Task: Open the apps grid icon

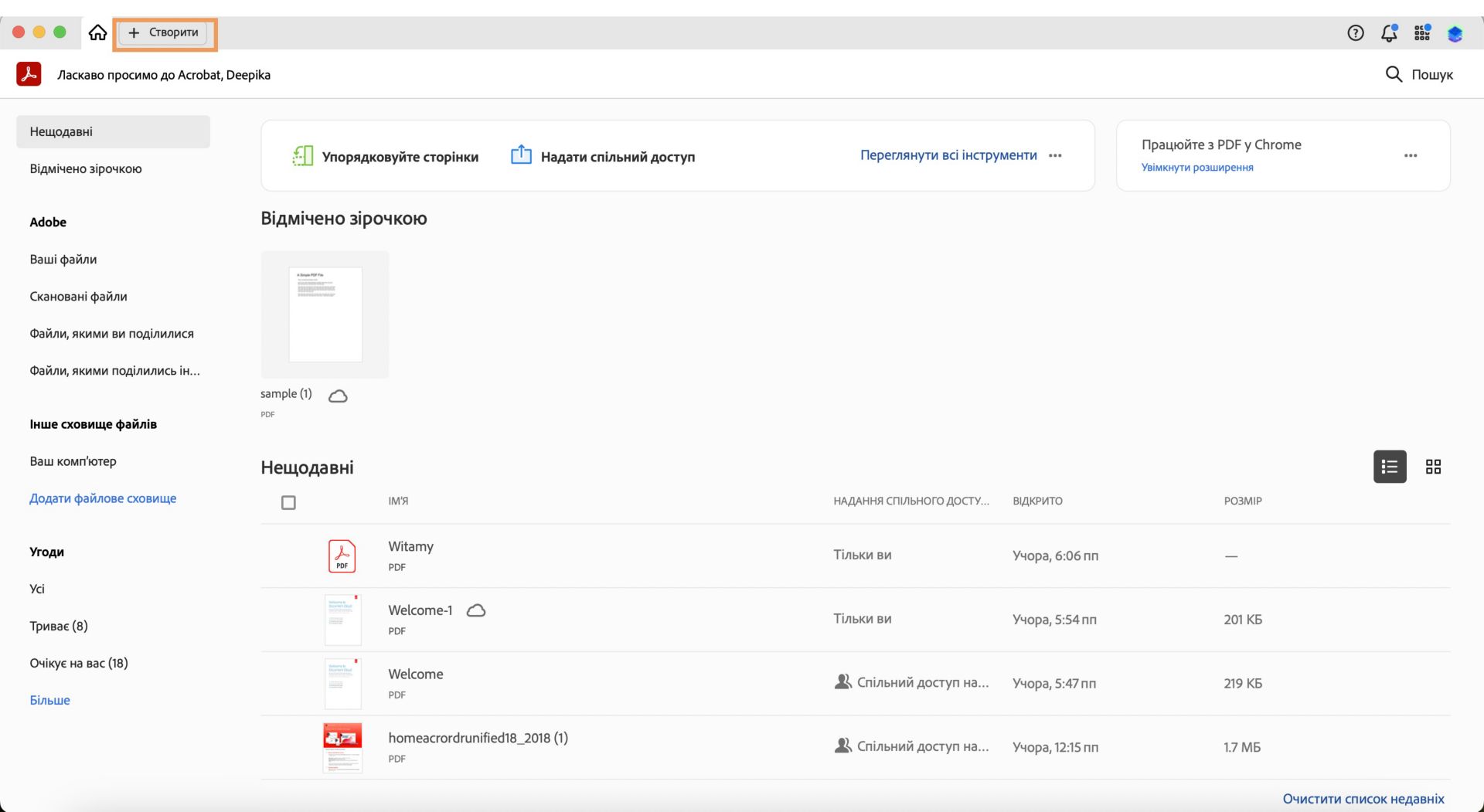Action: coord(1422,32)
